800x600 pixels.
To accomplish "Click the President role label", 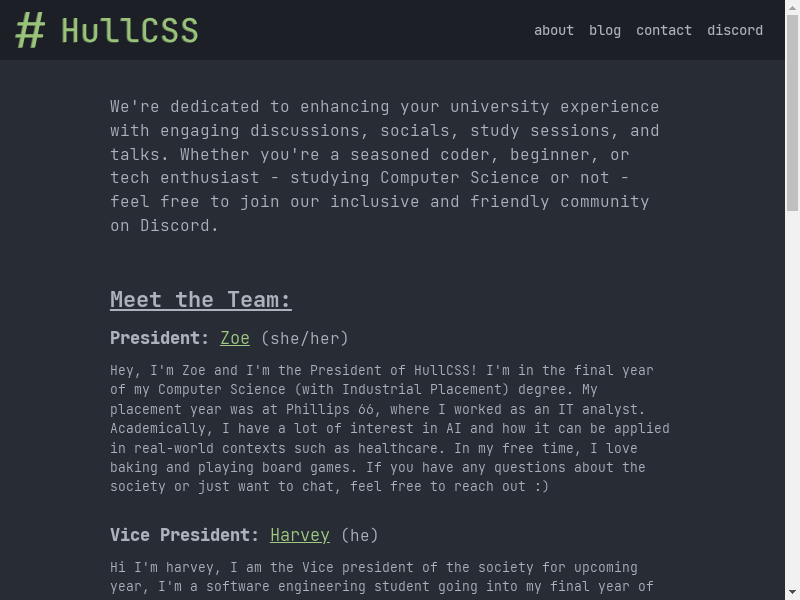I will (x=160, y=338).
